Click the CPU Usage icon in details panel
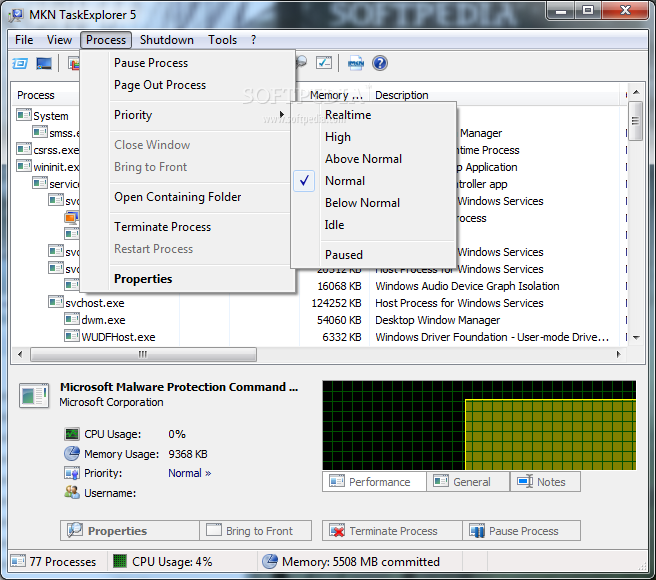 coord(72,434)
